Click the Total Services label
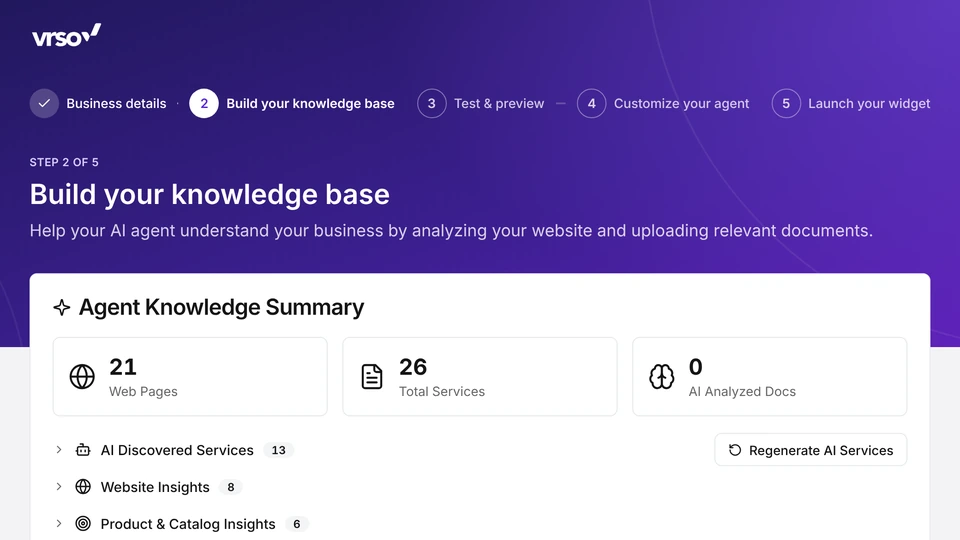 442,391
